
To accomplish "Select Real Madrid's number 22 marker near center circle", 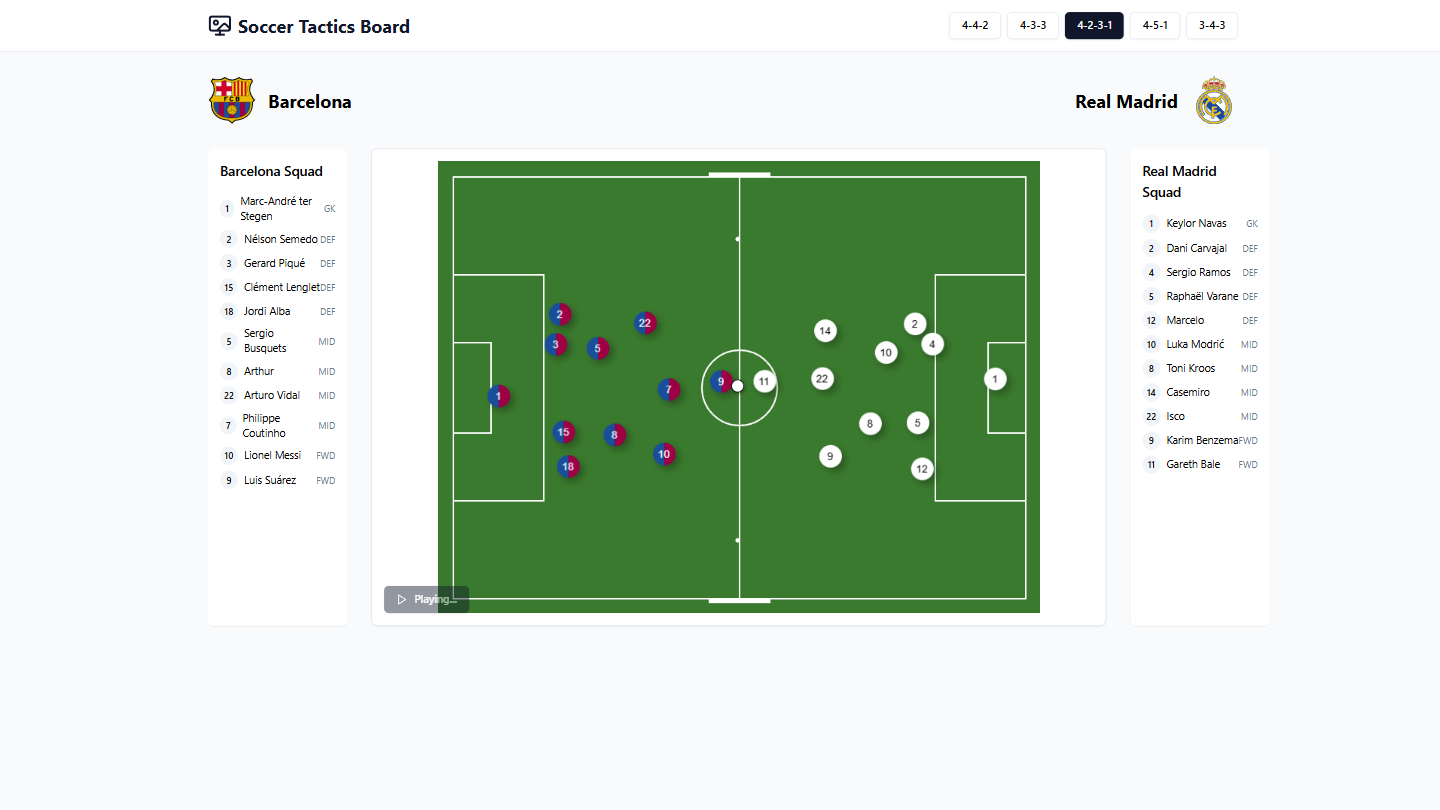I will [822, 379].
